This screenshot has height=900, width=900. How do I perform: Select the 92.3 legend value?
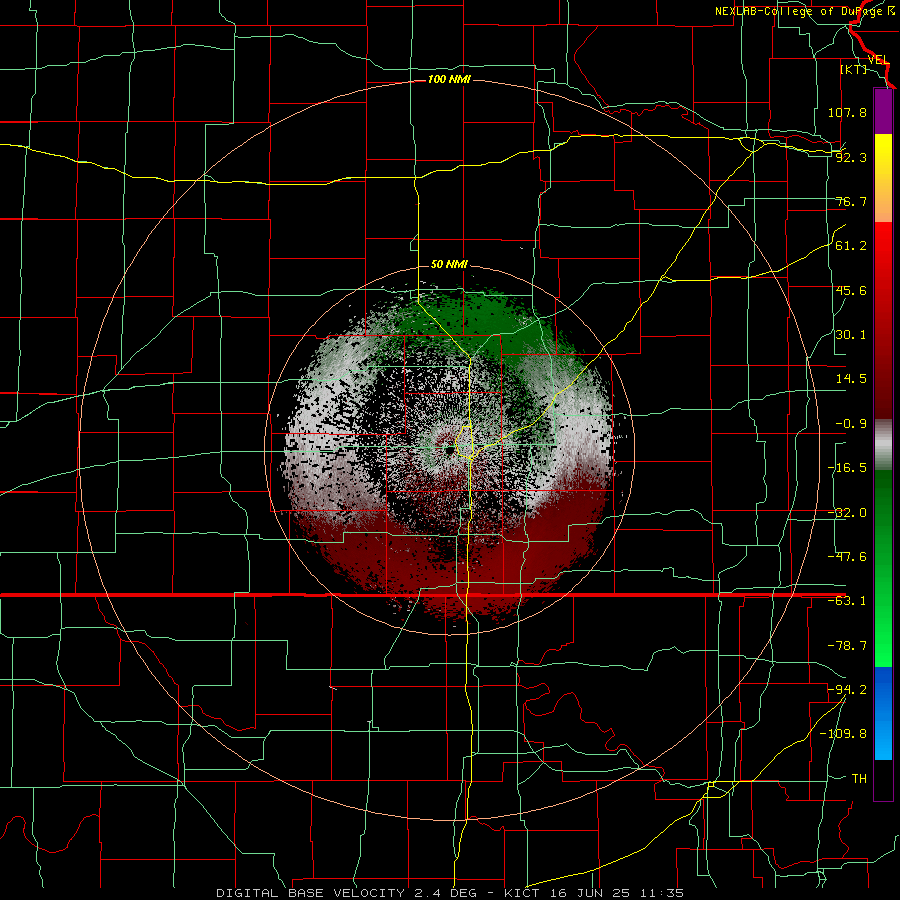851,157
